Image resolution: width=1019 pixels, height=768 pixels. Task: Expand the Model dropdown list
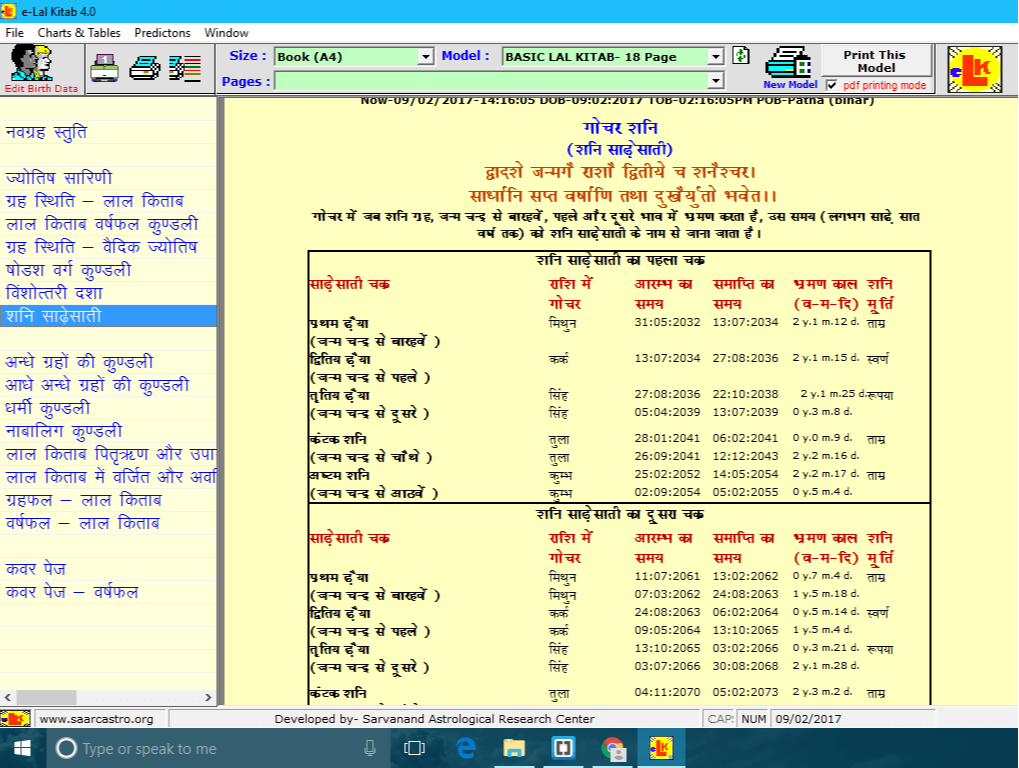pos(715,57)
